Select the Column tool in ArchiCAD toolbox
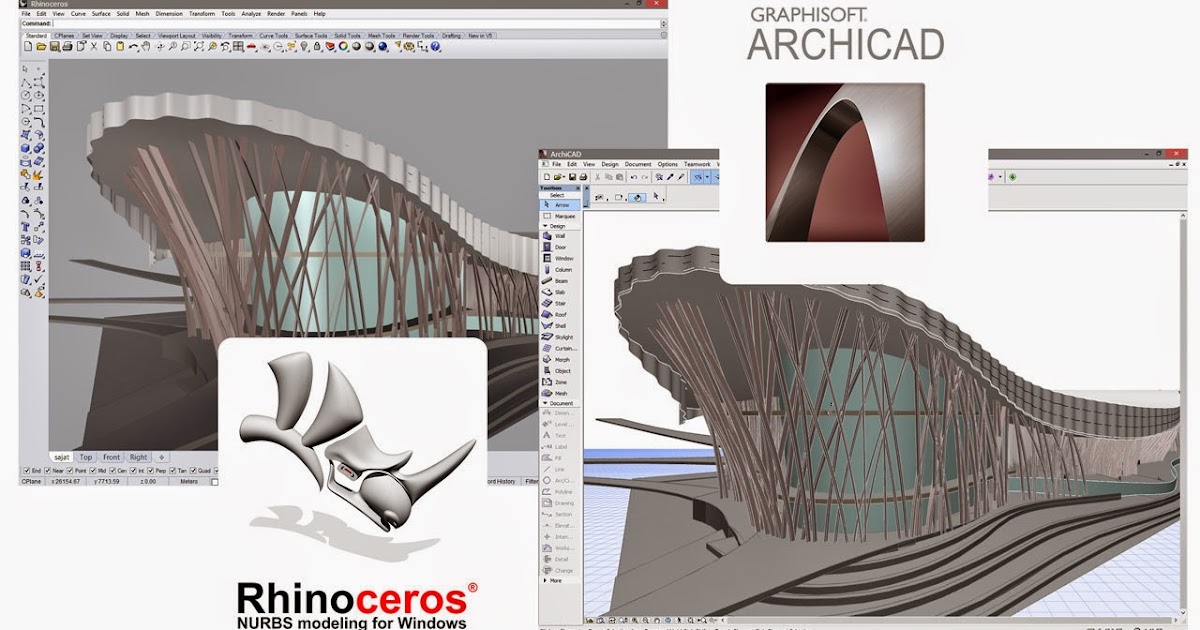The width and height of the screenshot is (1200, 630). [561, 270]
